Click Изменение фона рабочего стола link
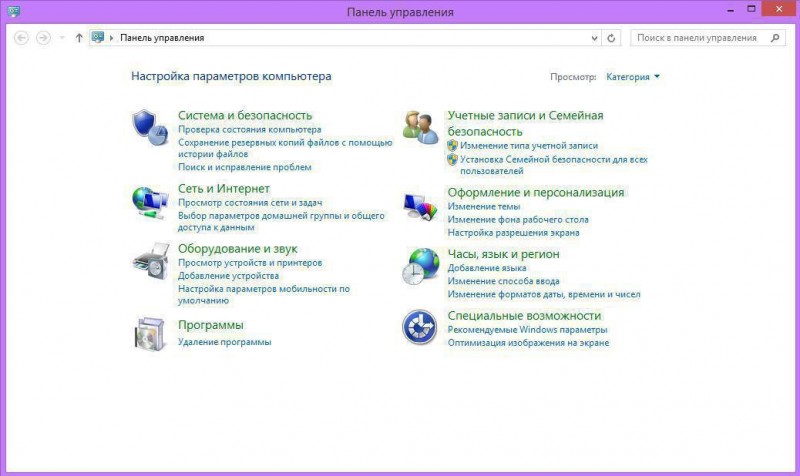Image resolution: width=800 pixels, height=476 pixels. pyautogui.click(x=518, y=220)
